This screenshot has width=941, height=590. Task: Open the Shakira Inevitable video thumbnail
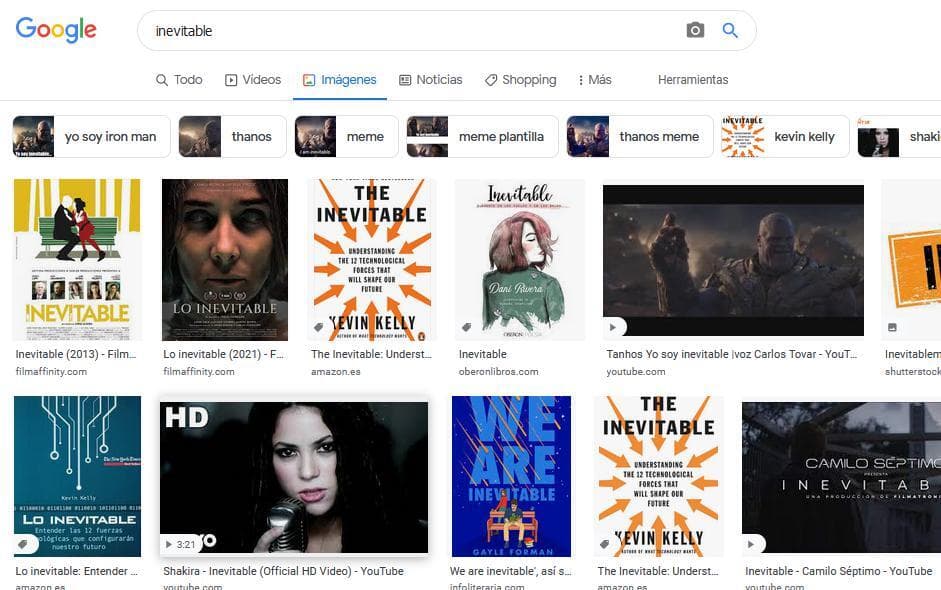coord(294,477)
